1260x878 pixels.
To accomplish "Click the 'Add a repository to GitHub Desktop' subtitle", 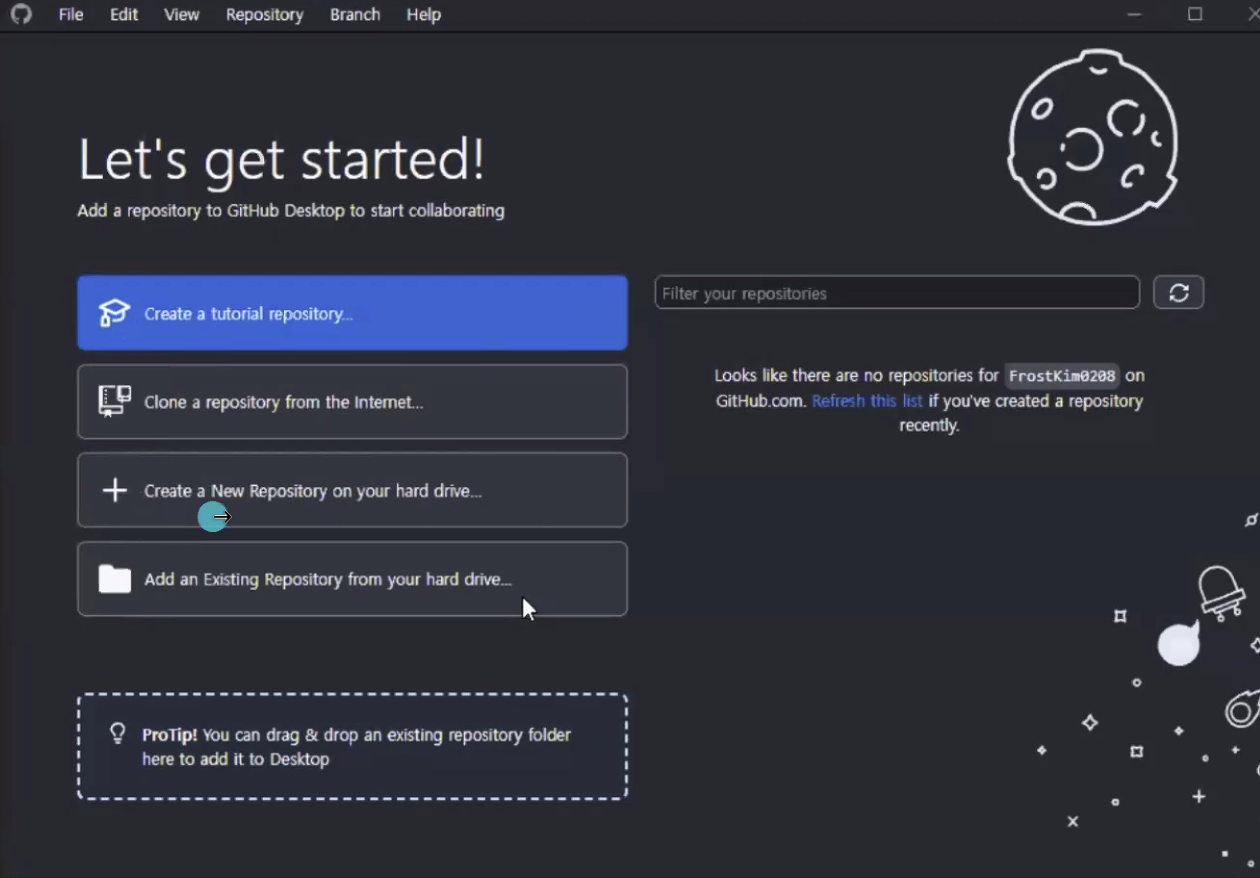I will point(291,211).
